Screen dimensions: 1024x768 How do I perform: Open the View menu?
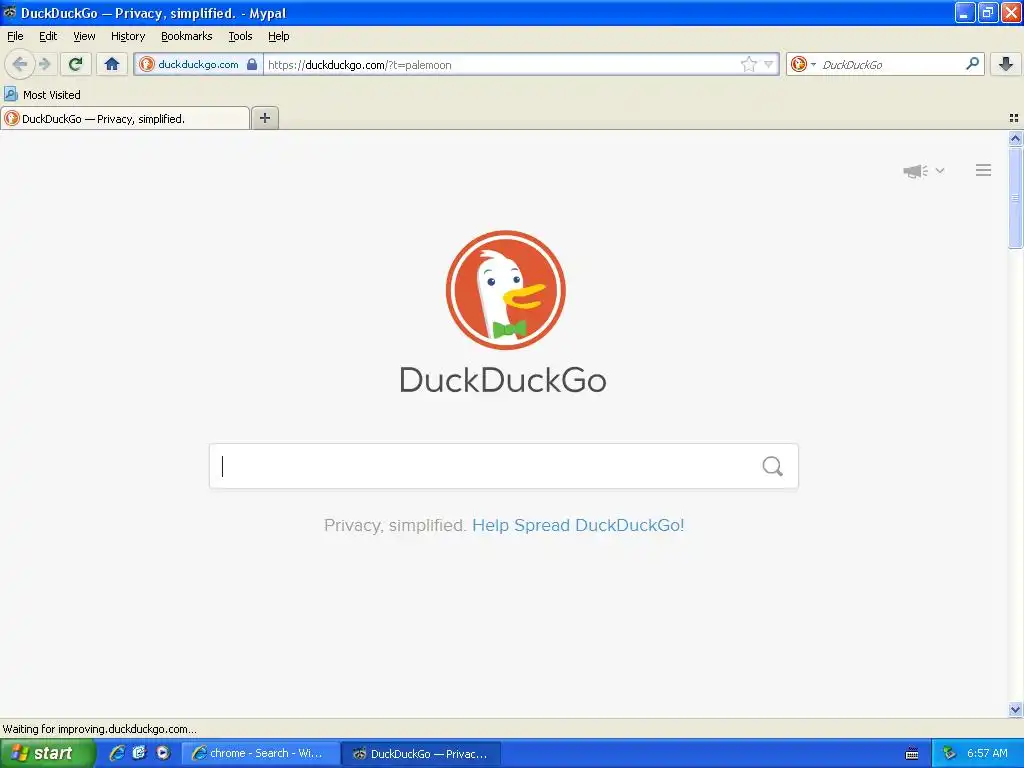(84, 37)
